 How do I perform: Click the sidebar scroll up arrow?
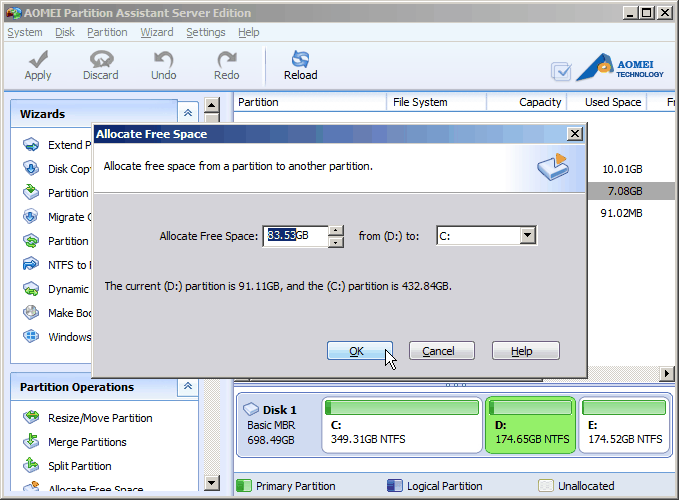click(211, 105)
